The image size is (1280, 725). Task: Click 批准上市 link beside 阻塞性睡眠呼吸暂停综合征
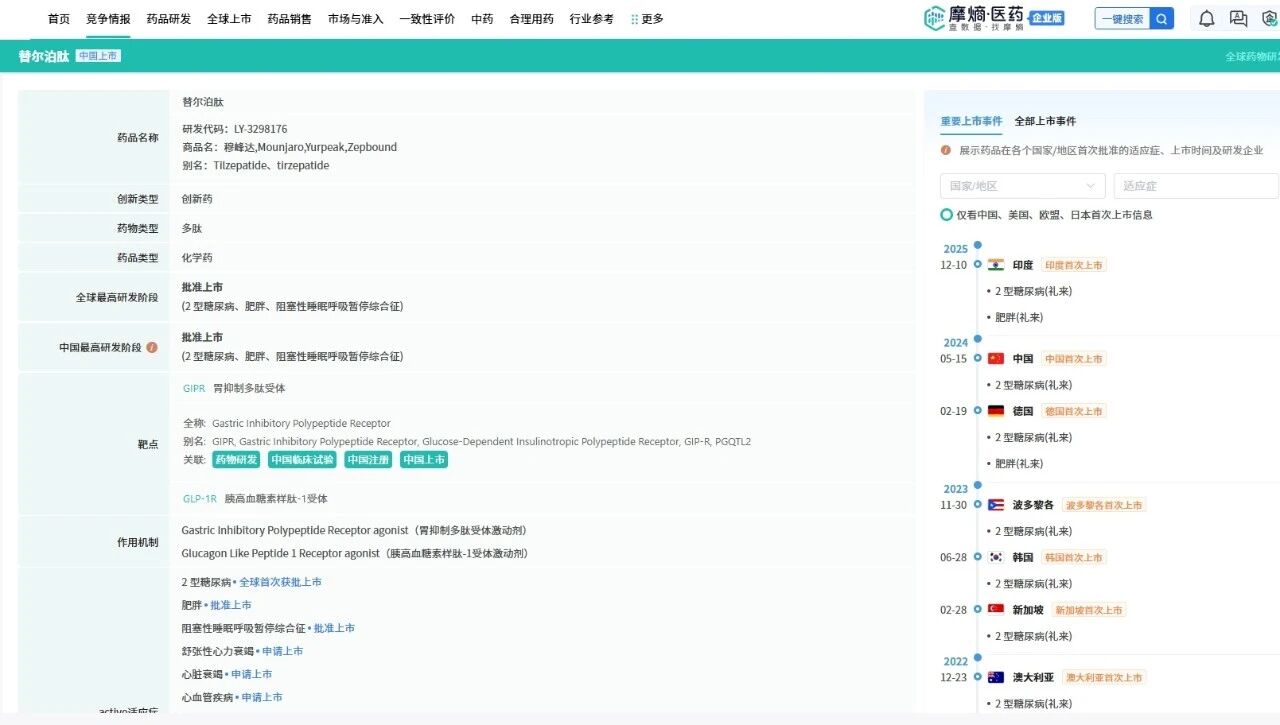coord(334,628)
